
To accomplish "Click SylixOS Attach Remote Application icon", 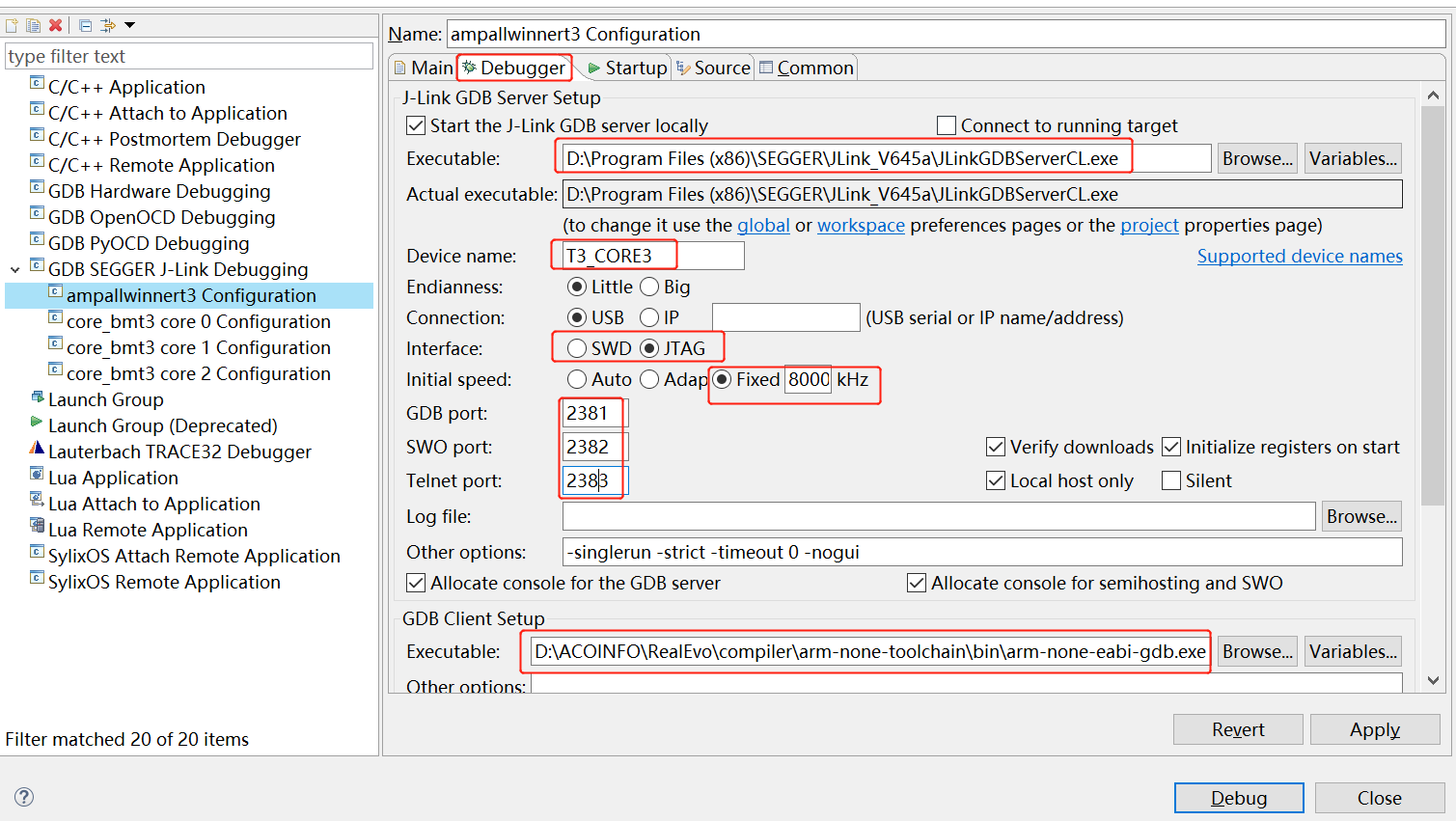I will coord(37,553).
